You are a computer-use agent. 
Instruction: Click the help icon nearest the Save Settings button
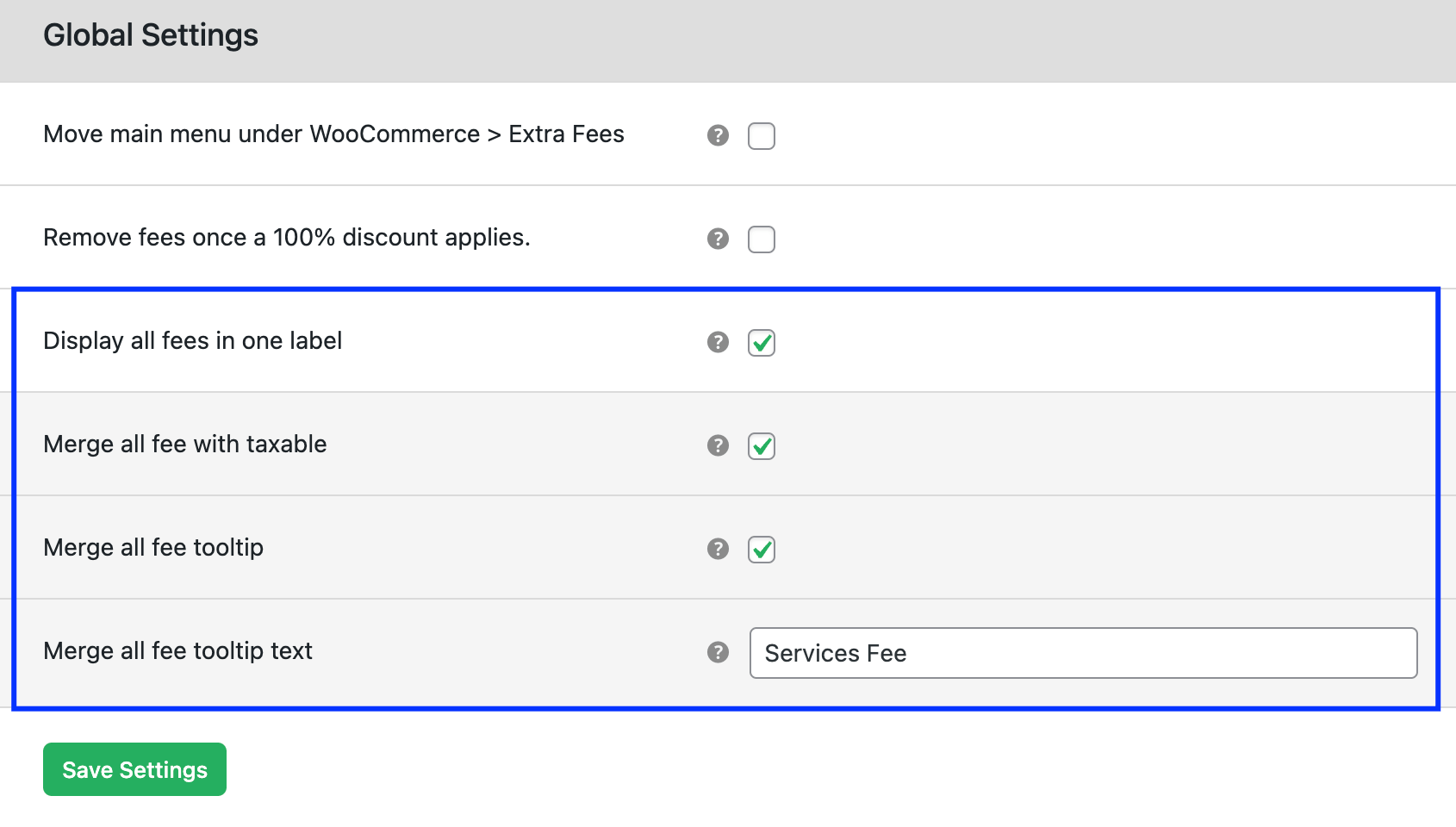(718, 652)
